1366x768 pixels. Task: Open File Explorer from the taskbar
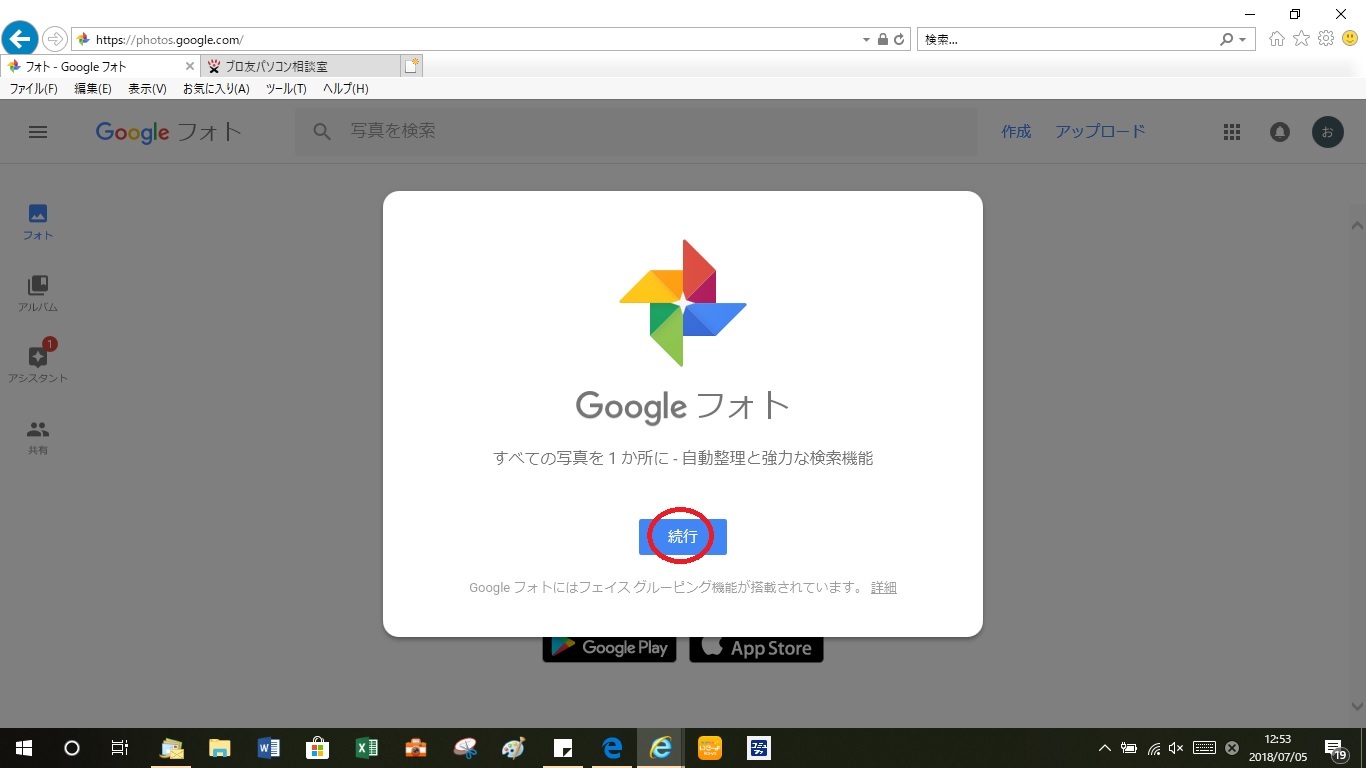(220, 748)
